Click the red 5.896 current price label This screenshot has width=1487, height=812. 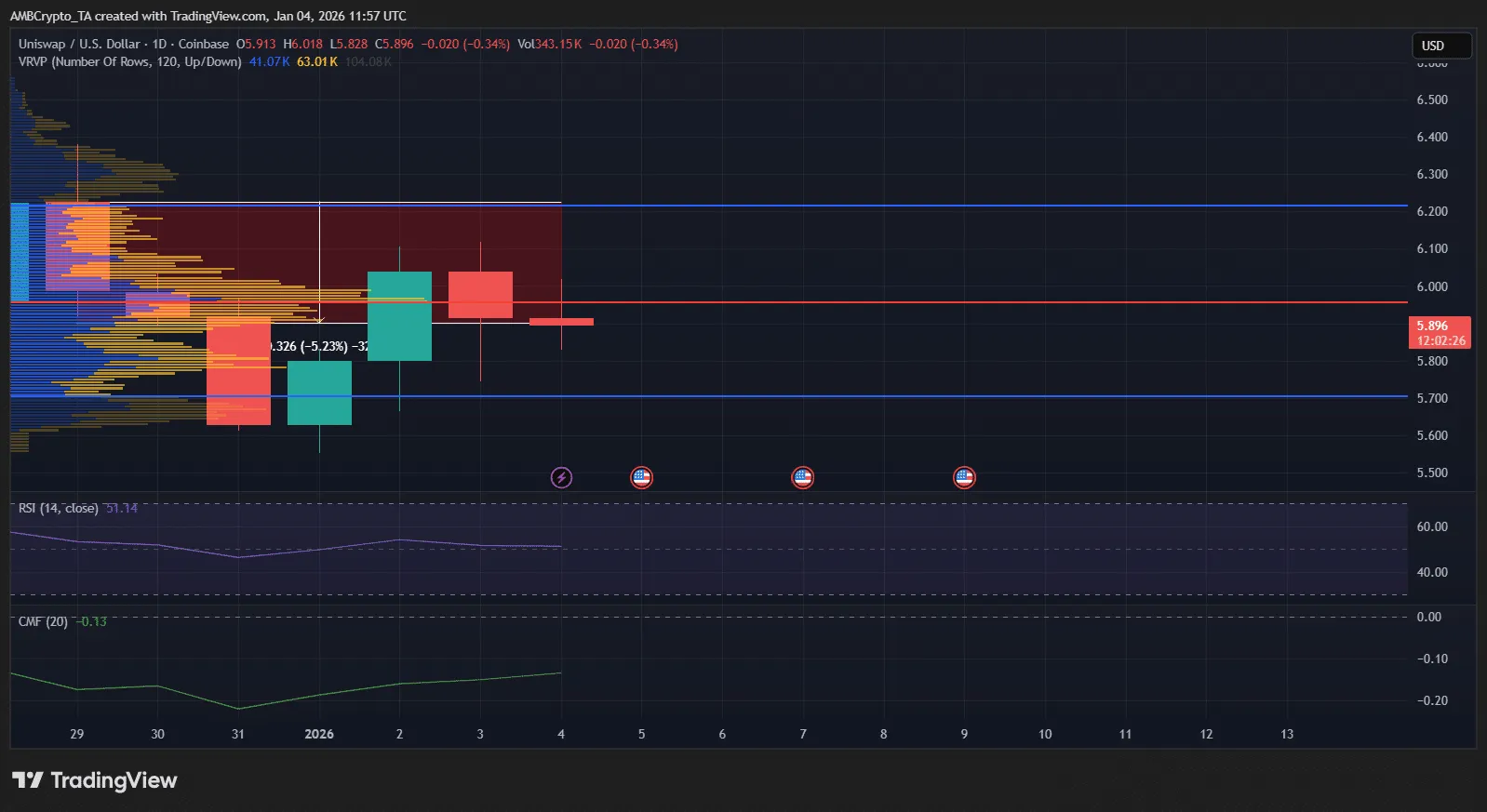click(x=1439, y=332)
